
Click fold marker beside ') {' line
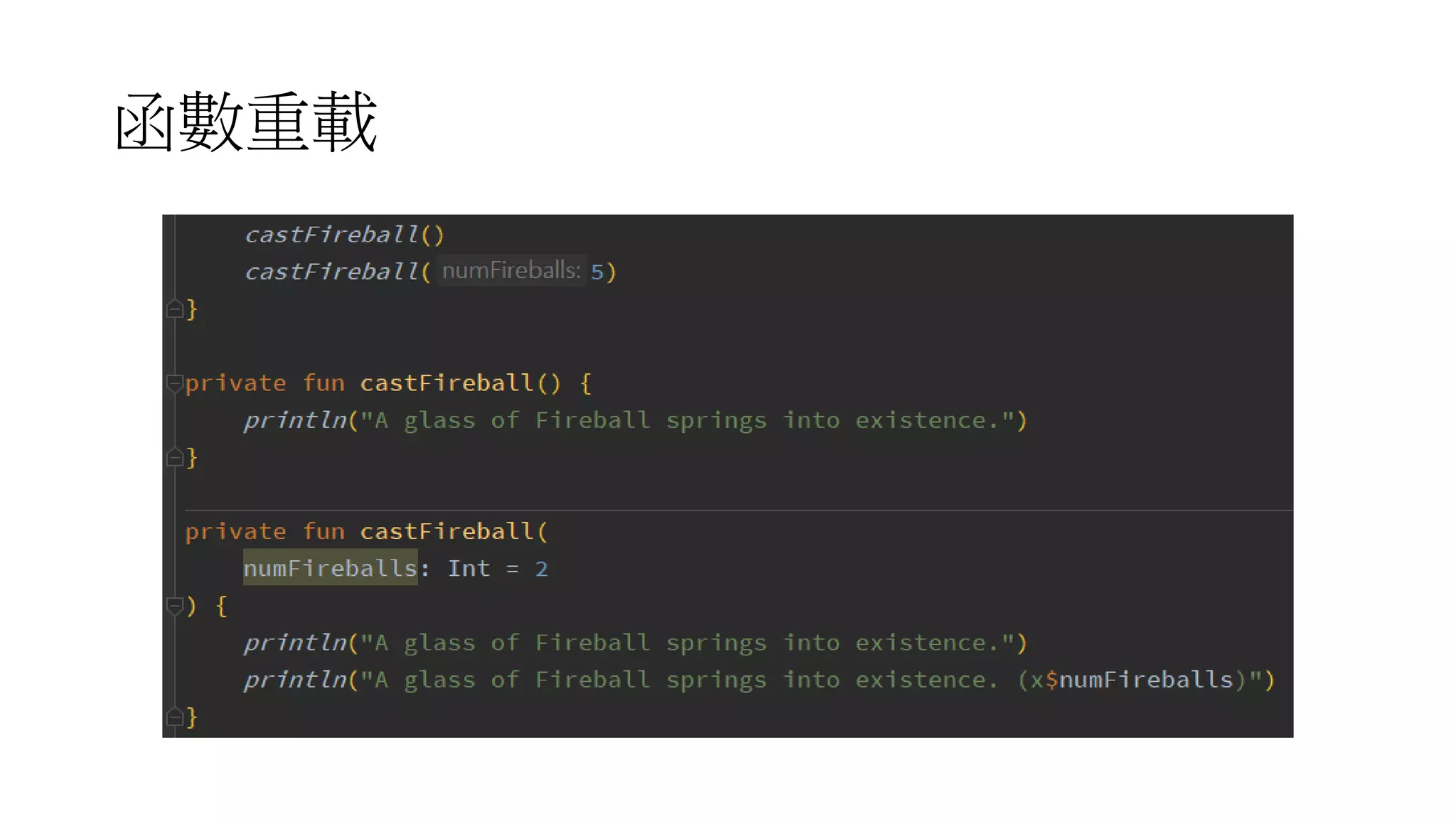click(x=174, y=606)
